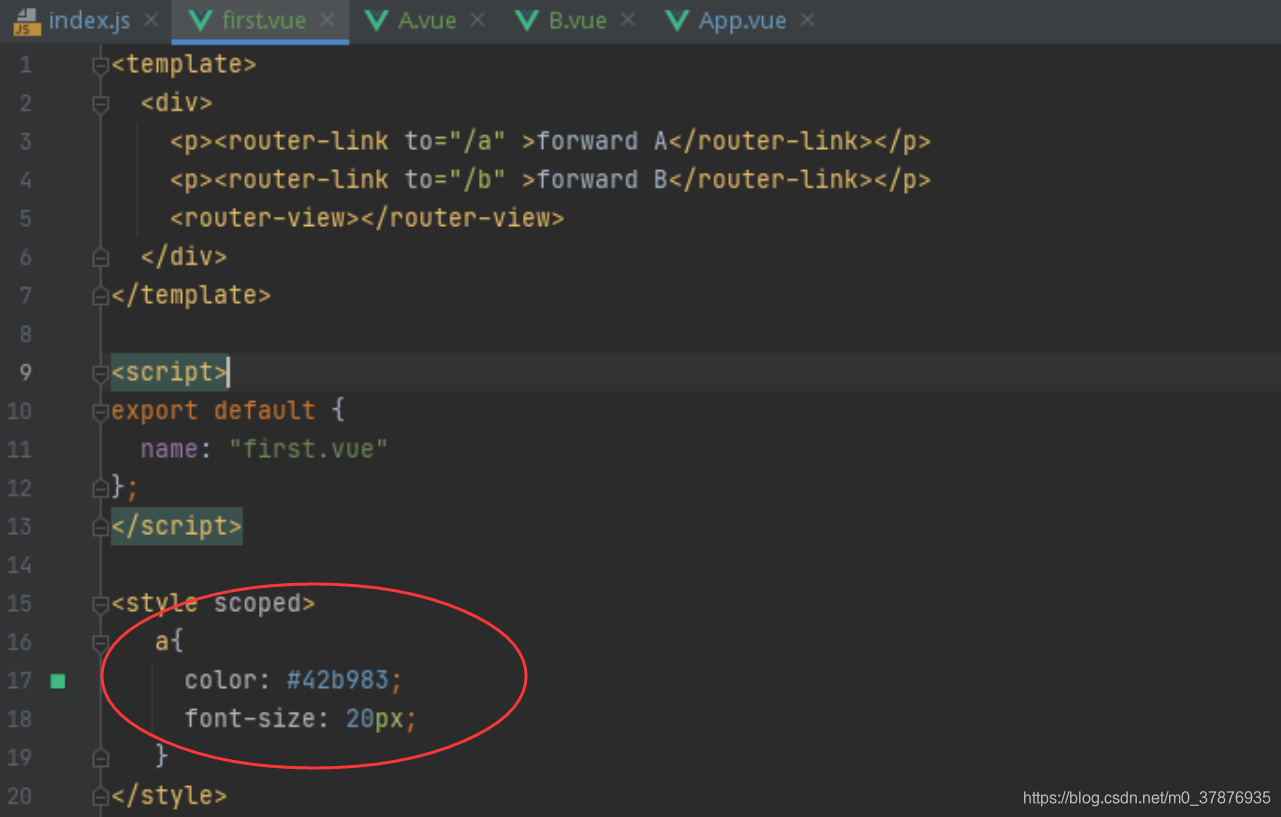This screenshot has height=817, width=1281.
Task: Fold the closing style marker on line 20
Action: tap(100, 796)
